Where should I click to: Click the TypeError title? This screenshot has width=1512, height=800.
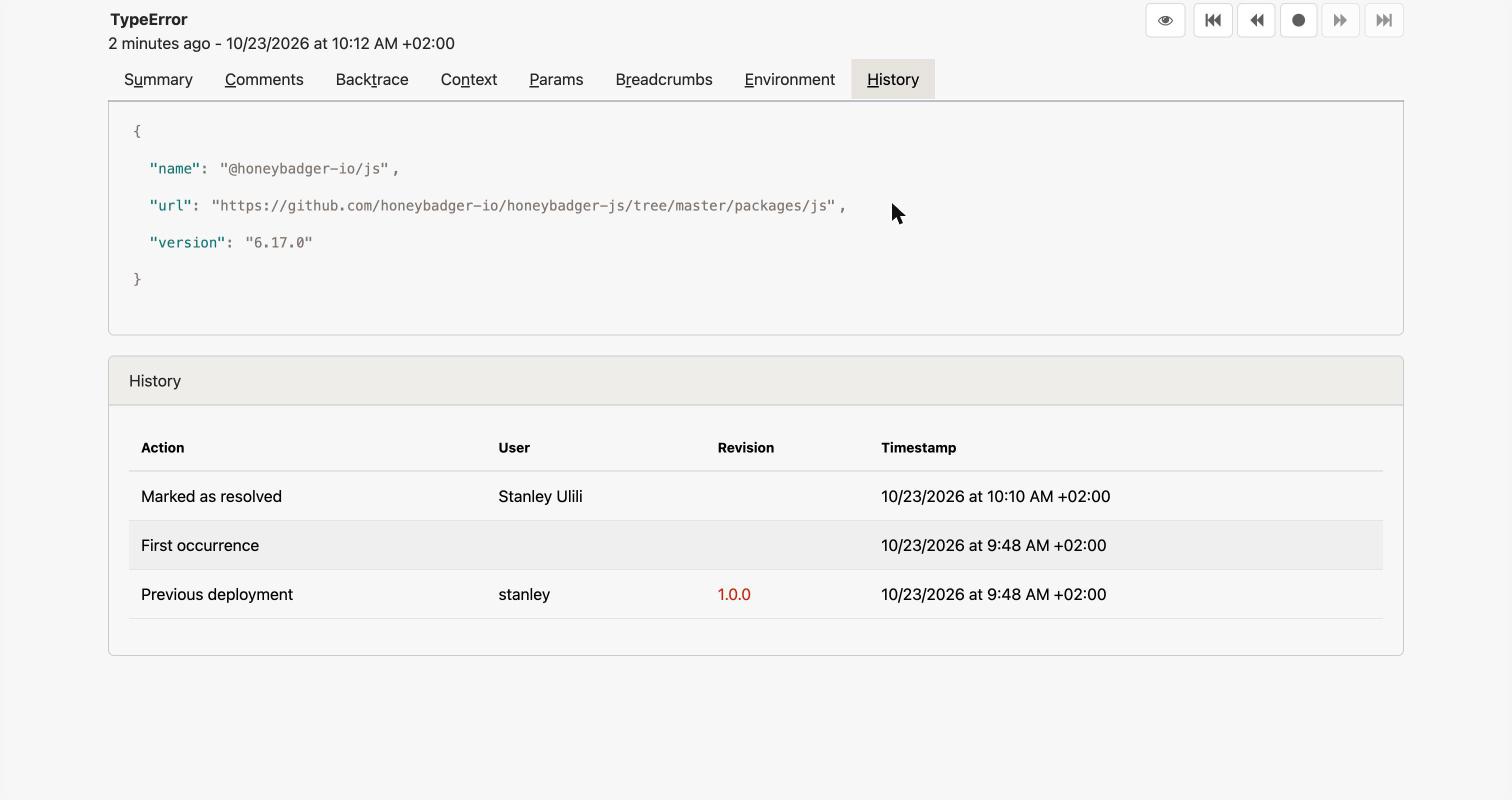click(149, 19)
